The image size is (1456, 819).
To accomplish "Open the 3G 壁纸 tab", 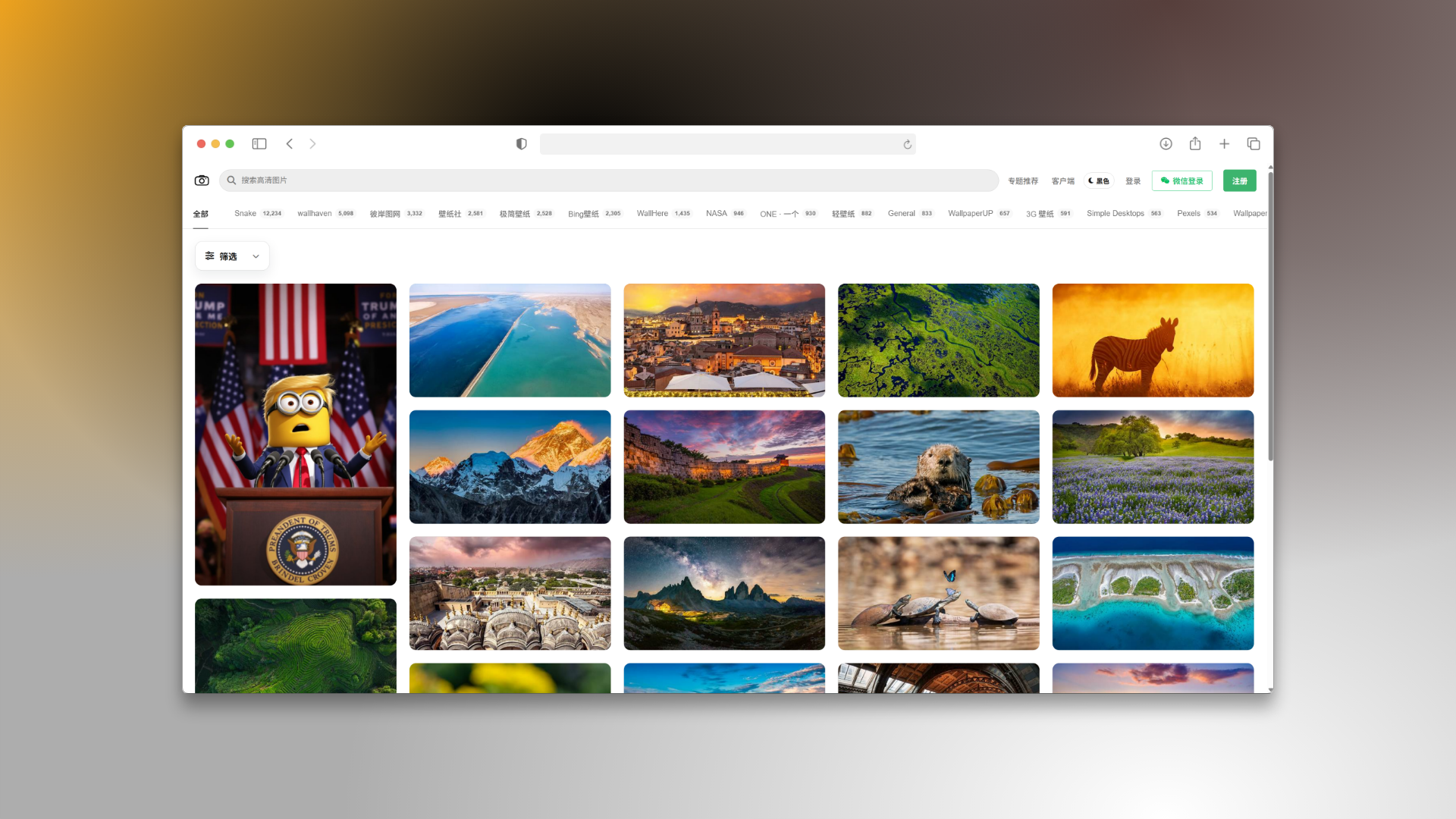I will tap(1048, 214).
